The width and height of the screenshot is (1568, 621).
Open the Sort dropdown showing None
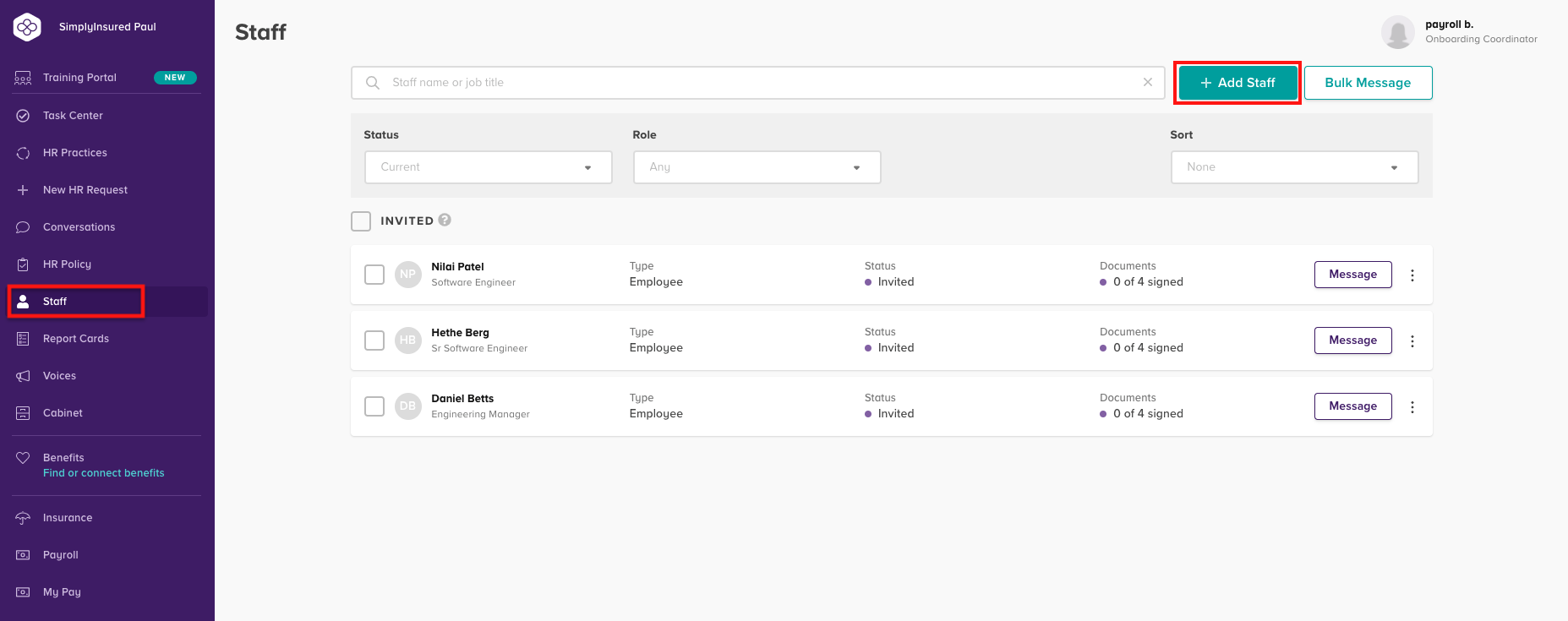(x=1294, y=167)
